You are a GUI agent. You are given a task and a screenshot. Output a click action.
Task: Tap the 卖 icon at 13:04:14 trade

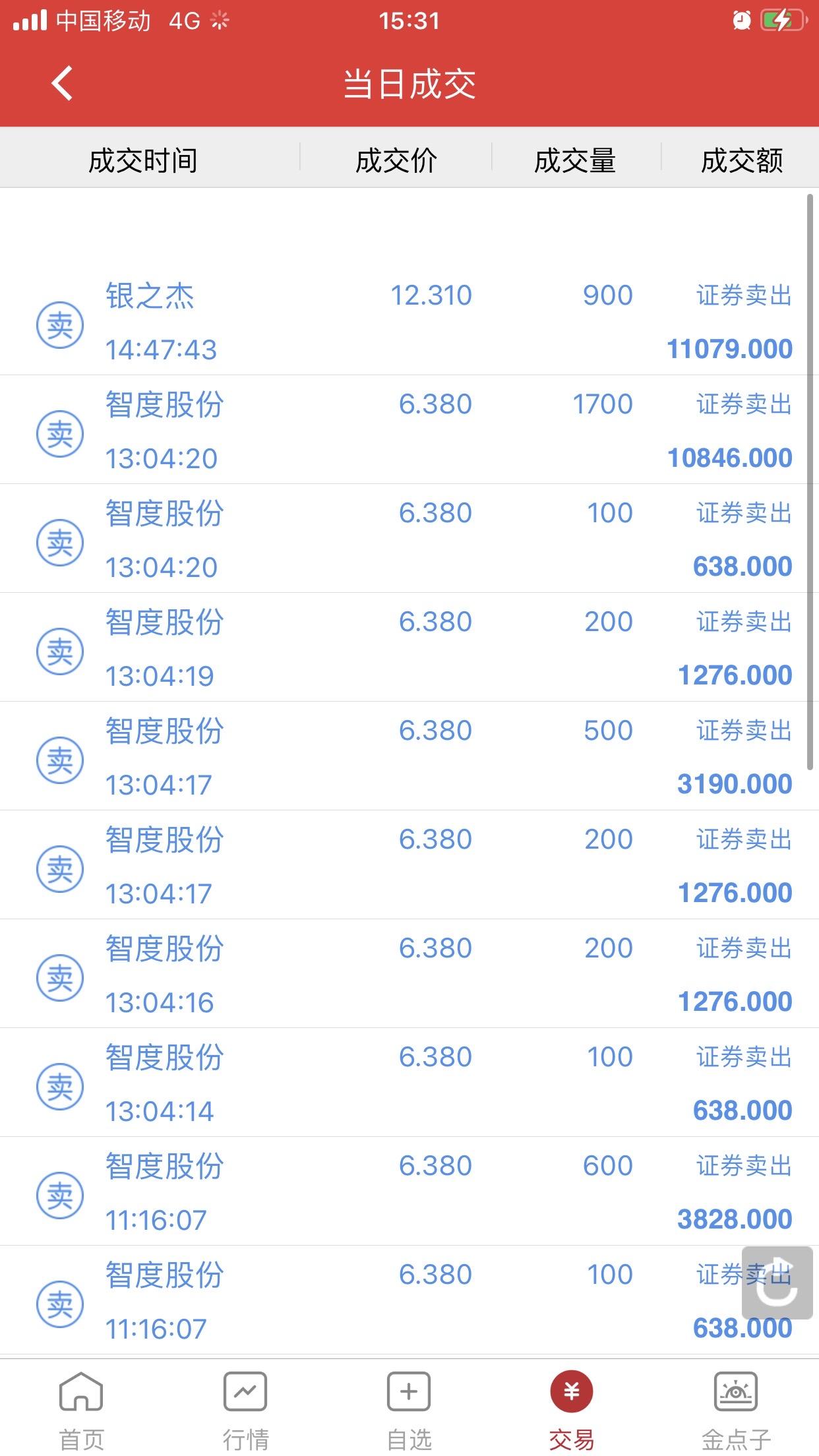pos(59,1087)
